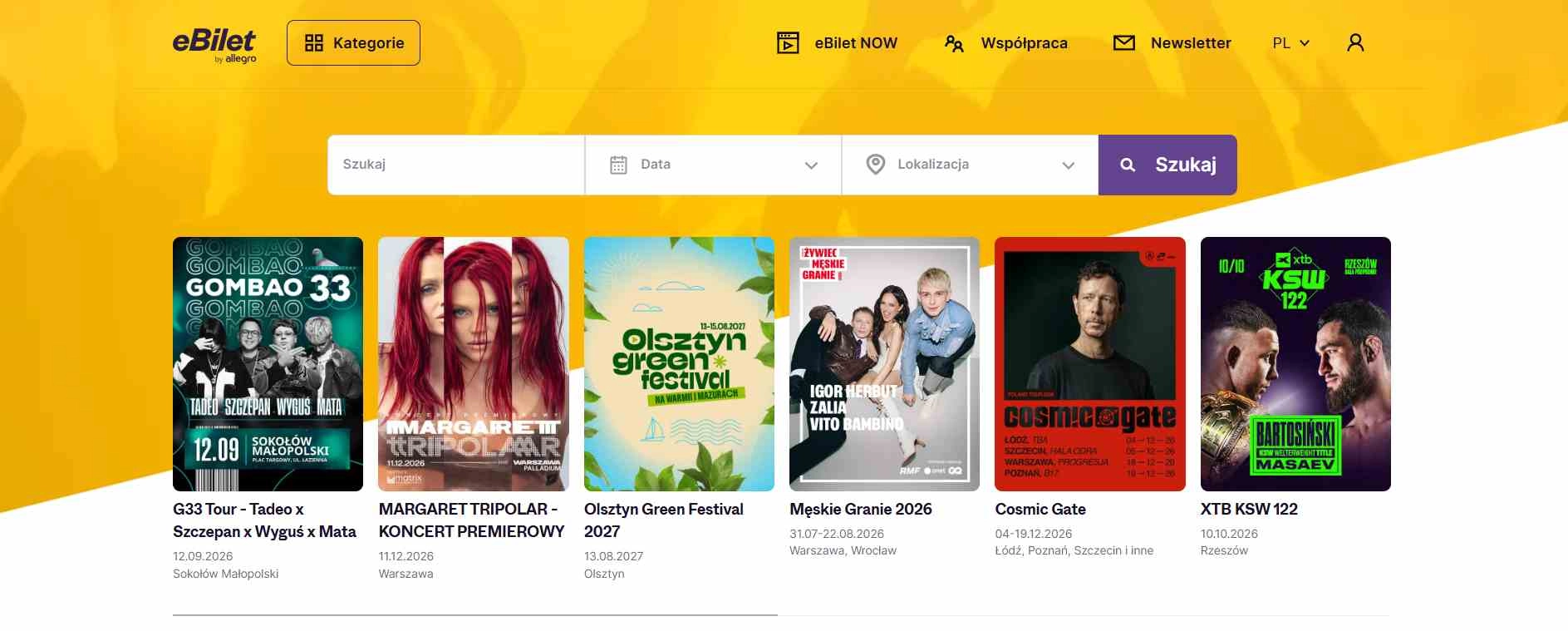Image resolution: width=1568 pixels, height=631 pixels.
Task: Click the Olsztyn location text
Action: click(x=604, y=574)
